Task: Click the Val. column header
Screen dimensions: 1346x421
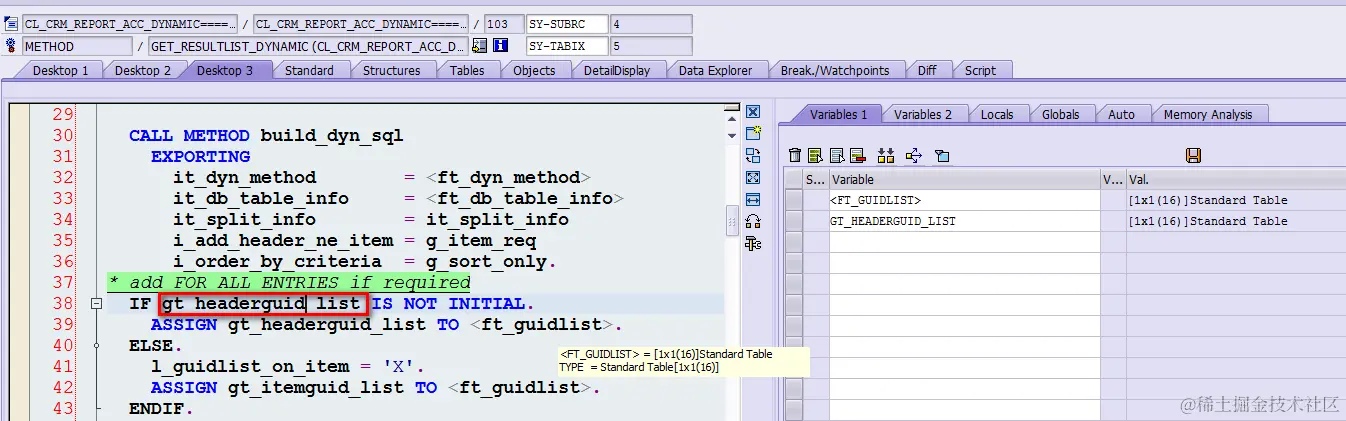Action: (x=1235, y=180)
